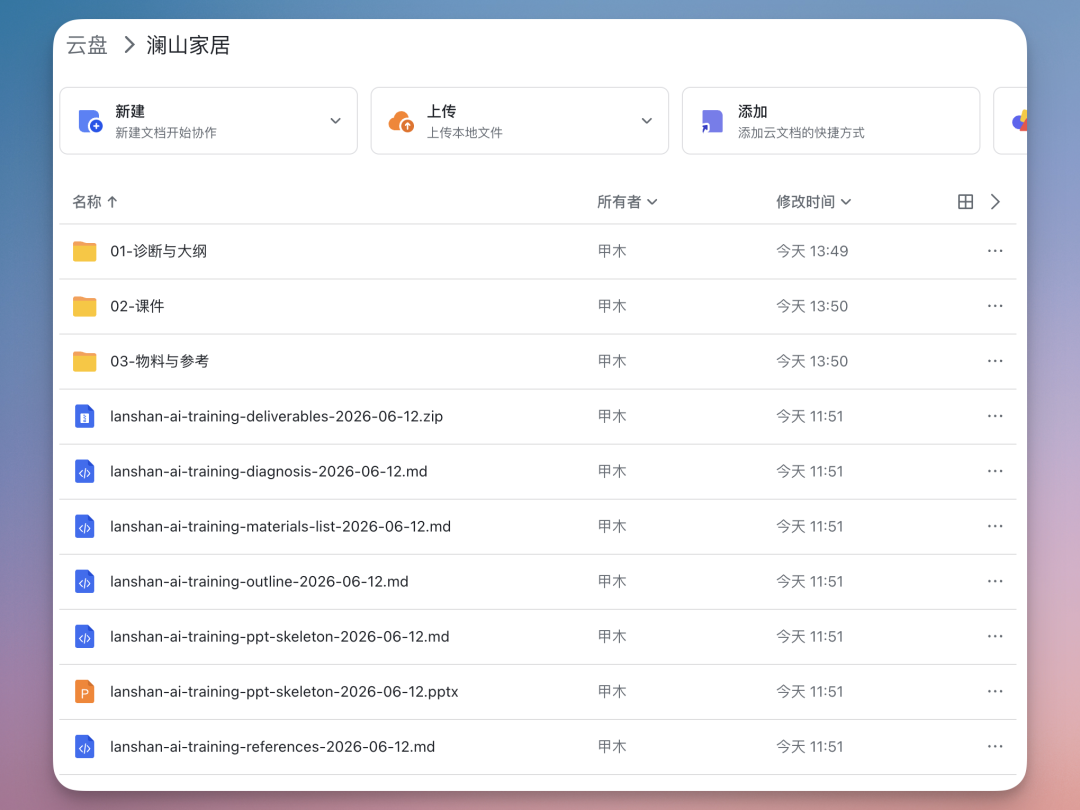Click 今天 13:50 time of 02-课件

[812, 307]
